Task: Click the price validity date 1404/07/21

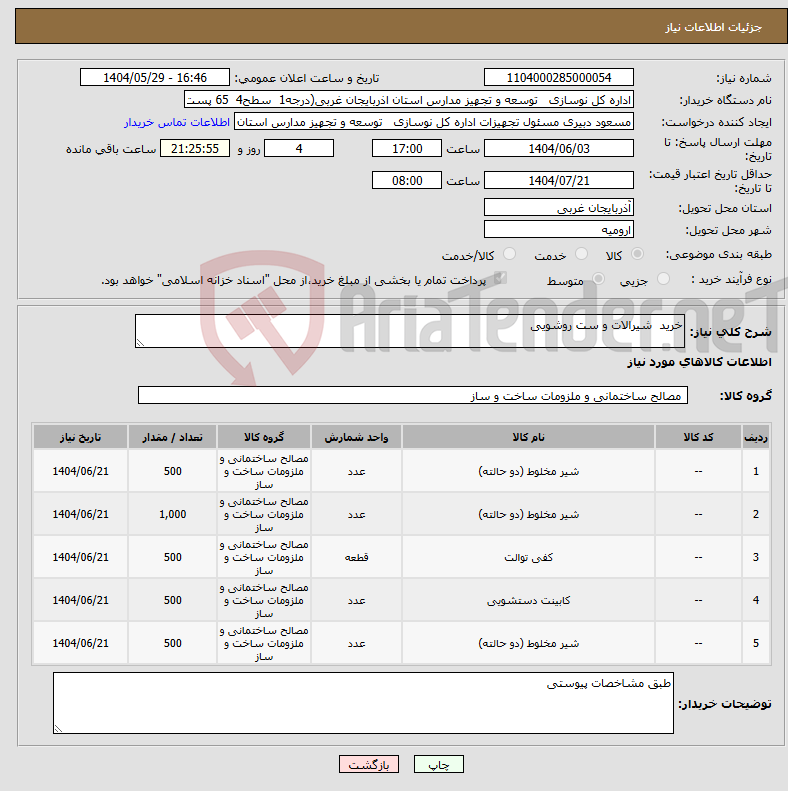Action: point(558,181)
